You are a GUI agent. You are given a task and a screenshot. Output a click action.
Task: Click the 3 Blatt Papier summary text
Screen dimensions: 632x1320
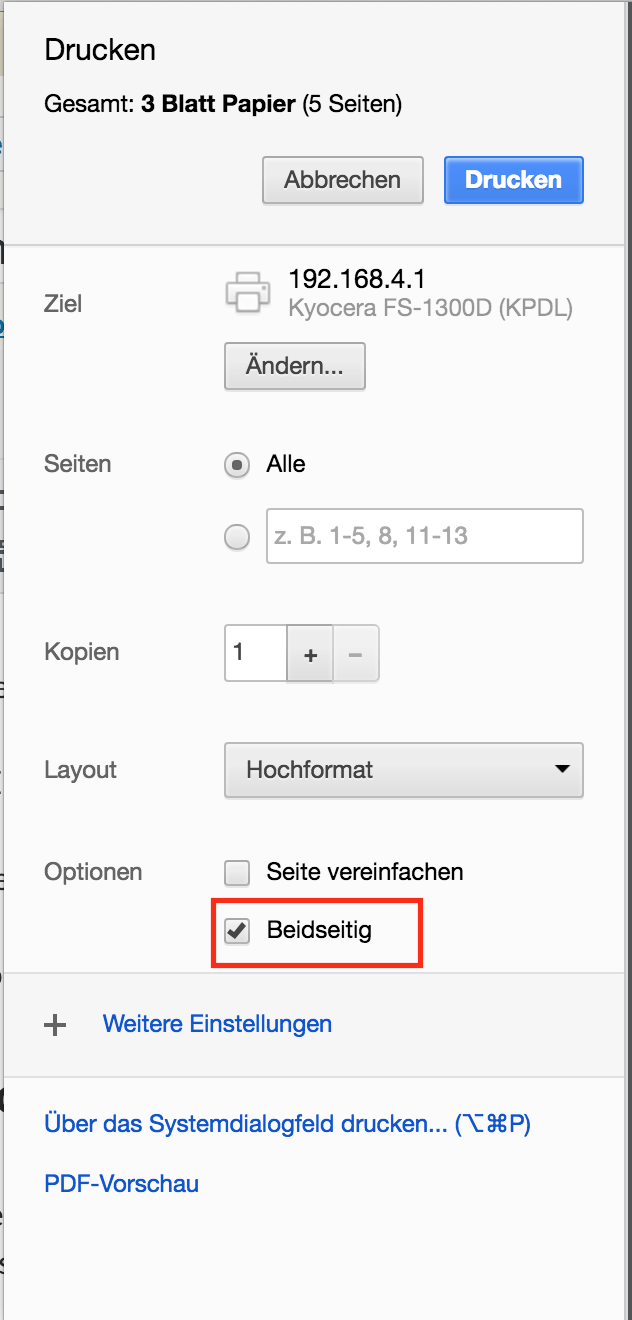tap(218, 104)
